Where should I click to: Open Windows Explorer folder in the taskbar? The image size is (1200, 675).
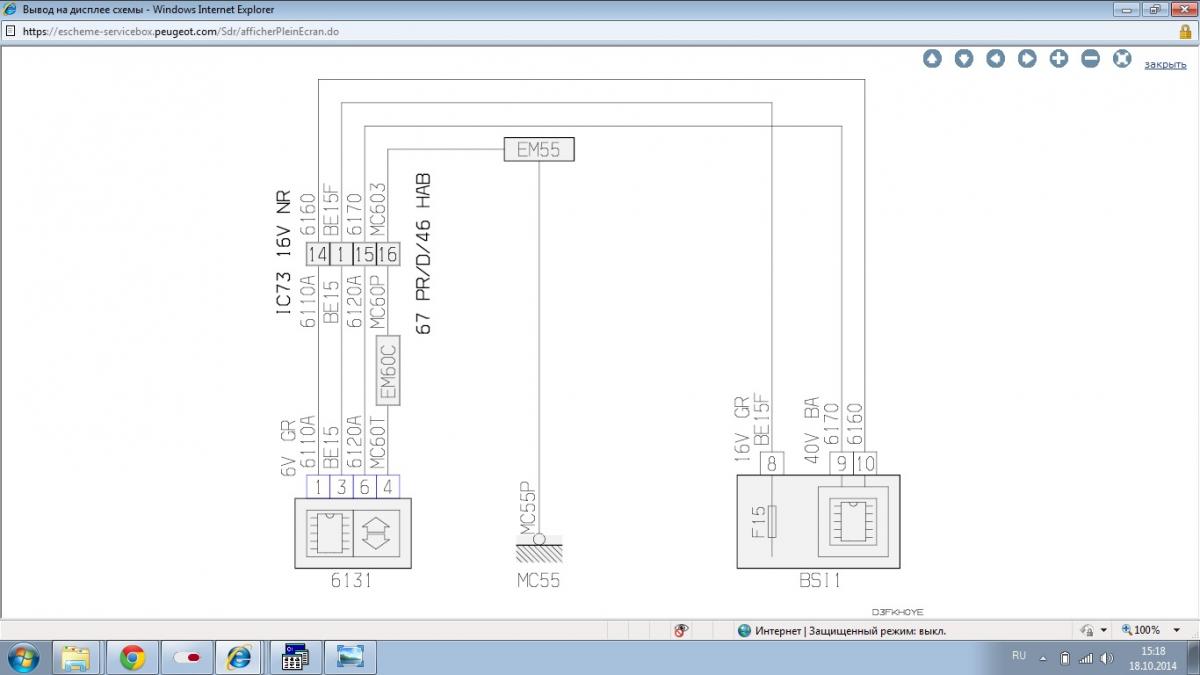click(x=77, y=658)
